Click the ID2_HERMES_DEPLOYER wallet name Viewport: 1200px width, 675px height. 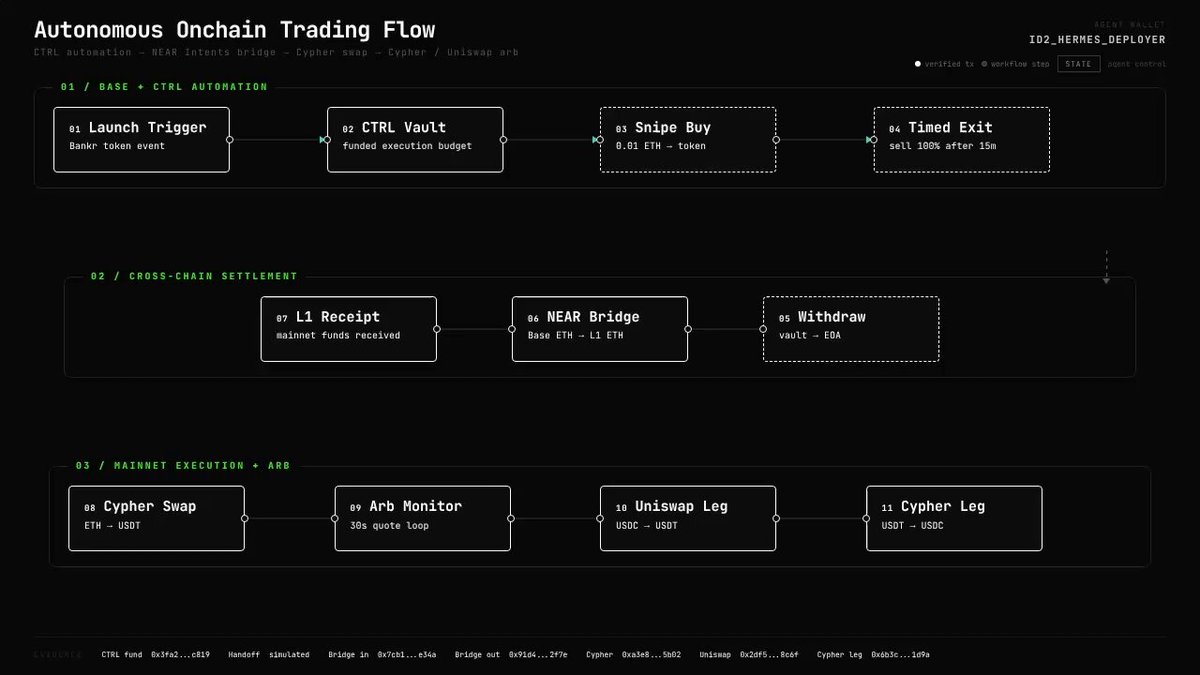pyautogui.click(x=1098, y=40)
